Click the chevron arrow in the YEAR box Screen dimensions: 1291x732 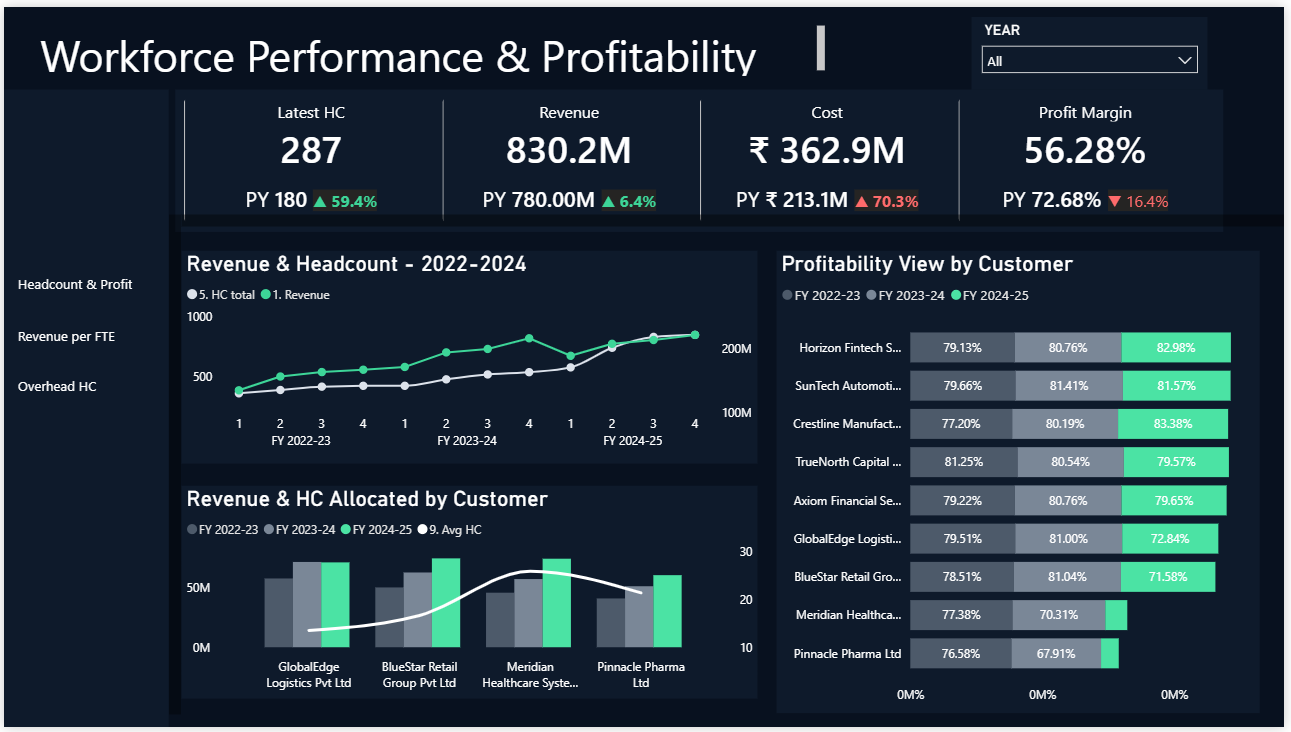coord(1185,61)
